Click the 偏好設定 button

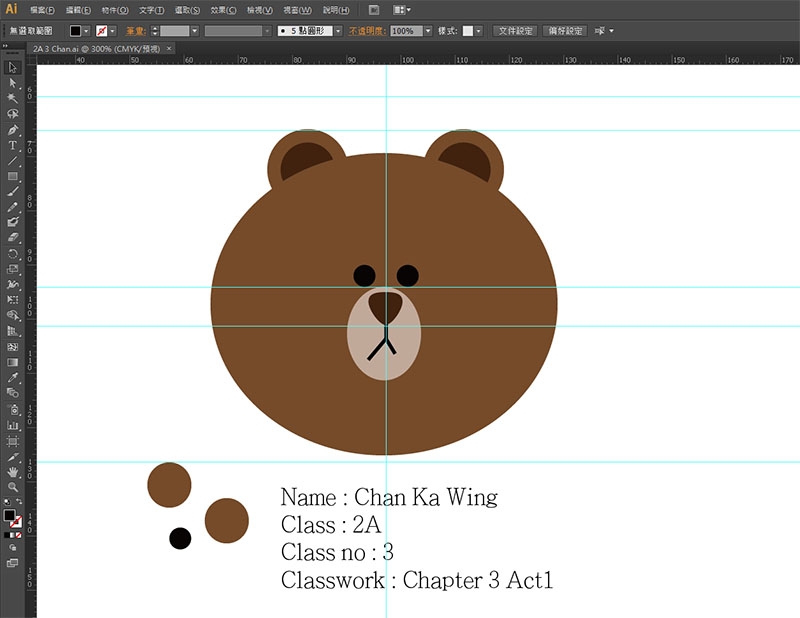(565, 31)
